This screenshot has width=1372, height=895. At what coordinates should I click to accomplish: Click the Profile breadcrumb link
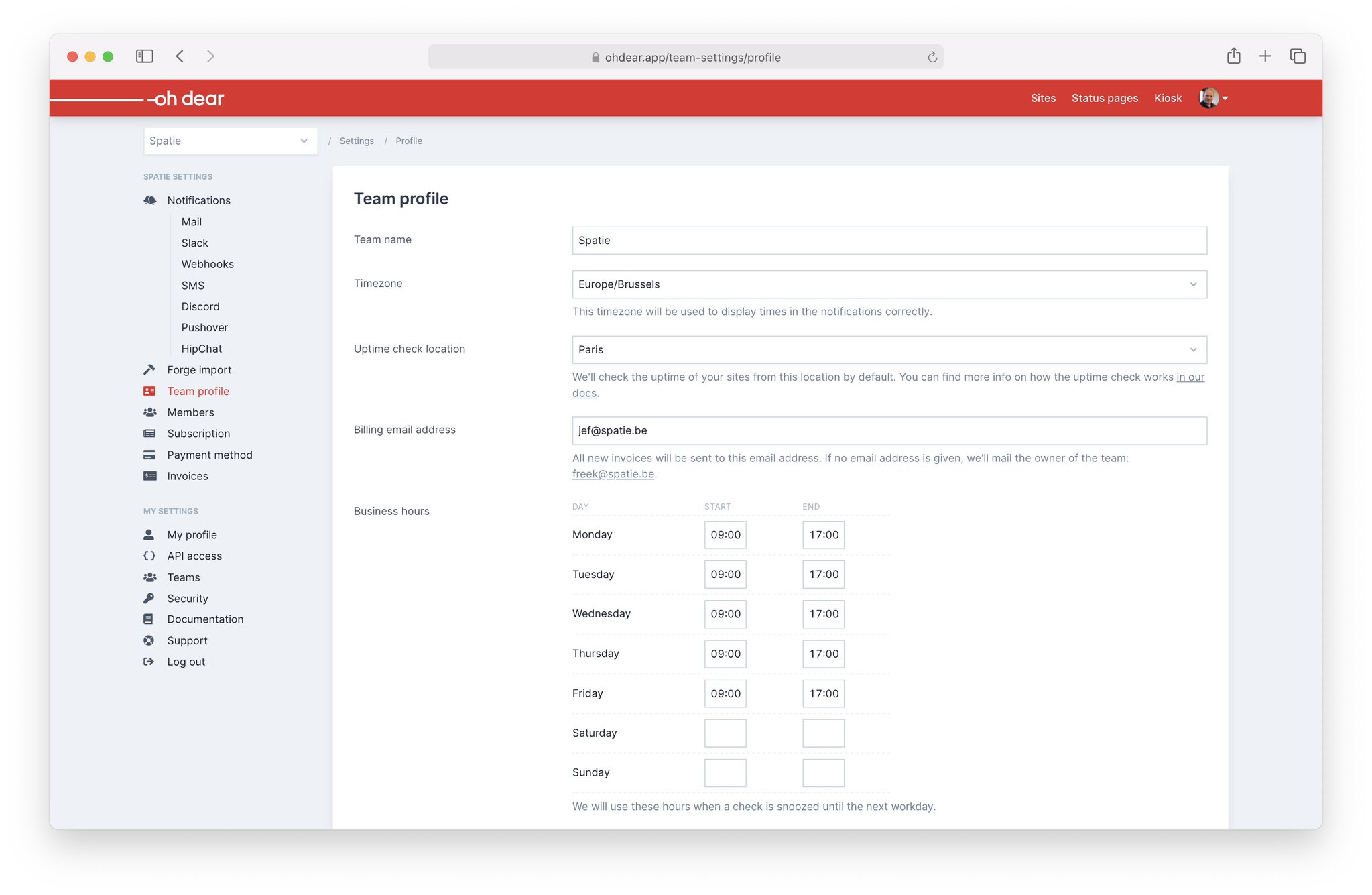point(408,141)
